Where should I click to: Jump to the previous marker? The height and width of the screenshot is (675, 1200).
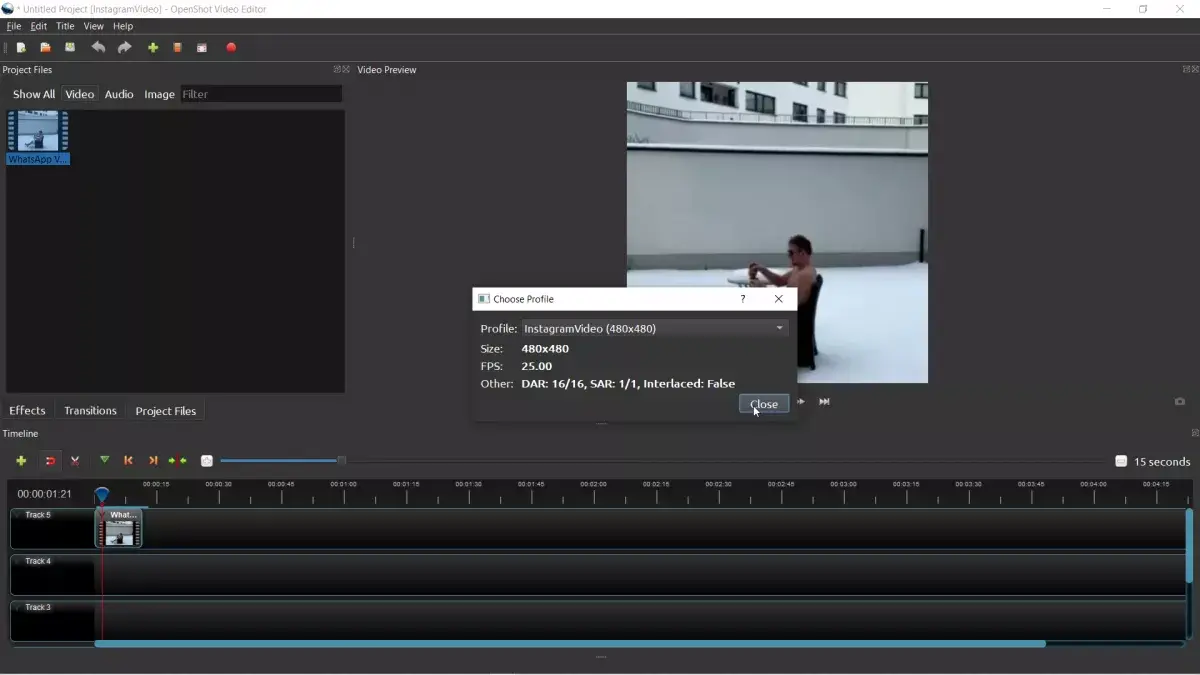128,461
